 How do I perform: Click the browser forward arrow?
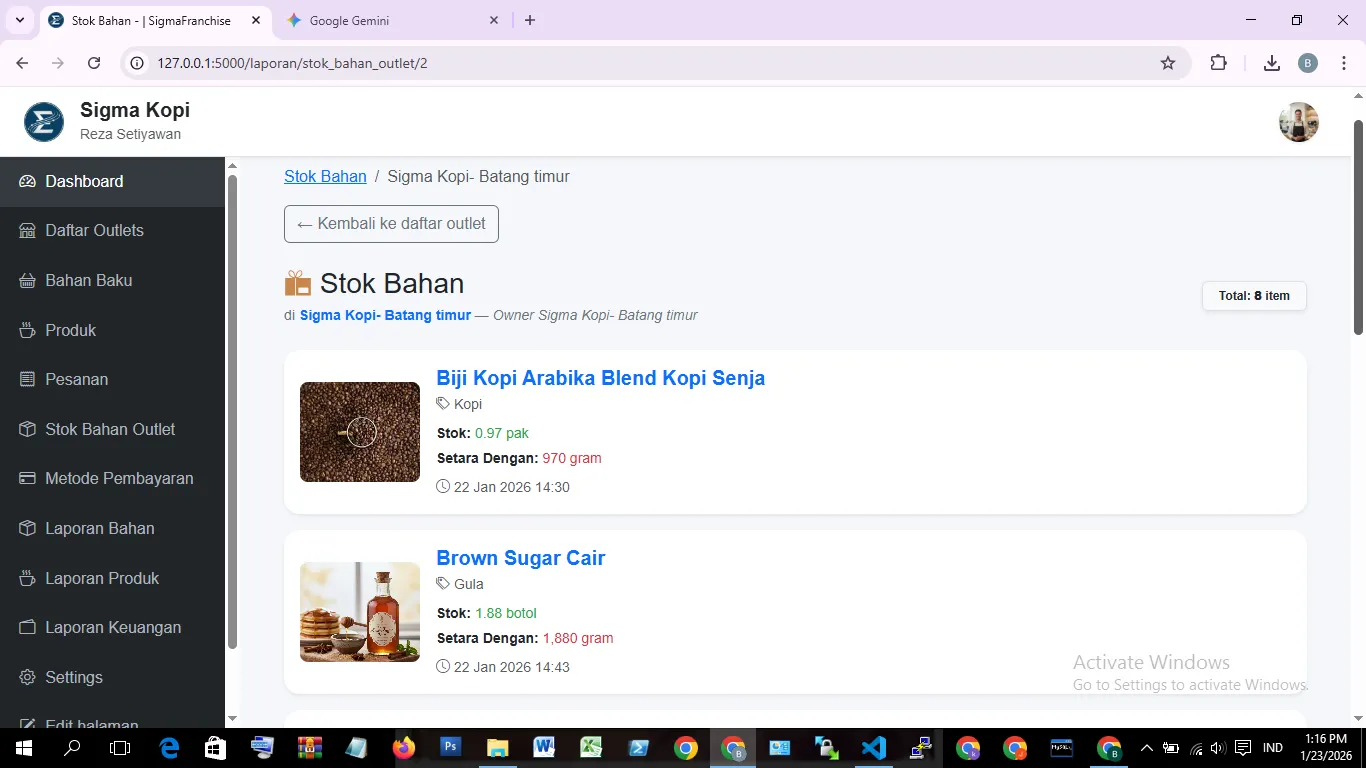point(58,63)
